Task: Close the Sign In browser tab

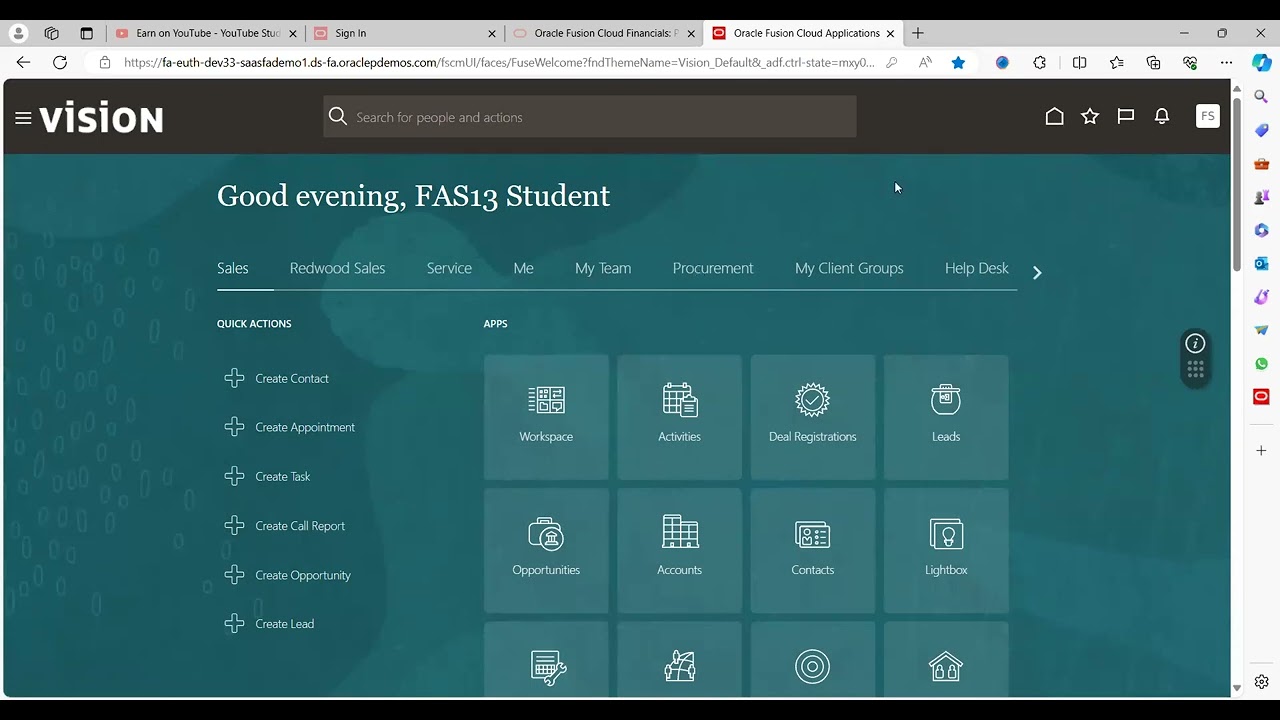Action: 491,33
